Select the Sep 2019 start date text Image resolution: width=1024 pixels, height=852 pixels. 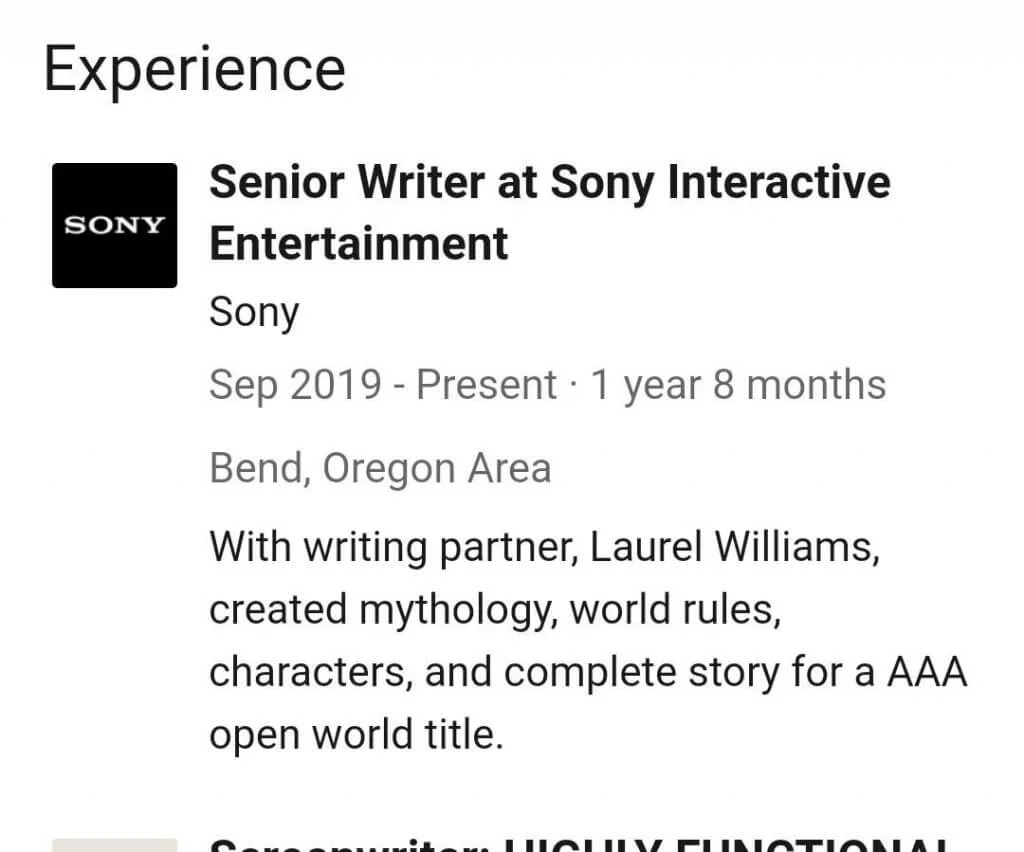coord(295,385)
